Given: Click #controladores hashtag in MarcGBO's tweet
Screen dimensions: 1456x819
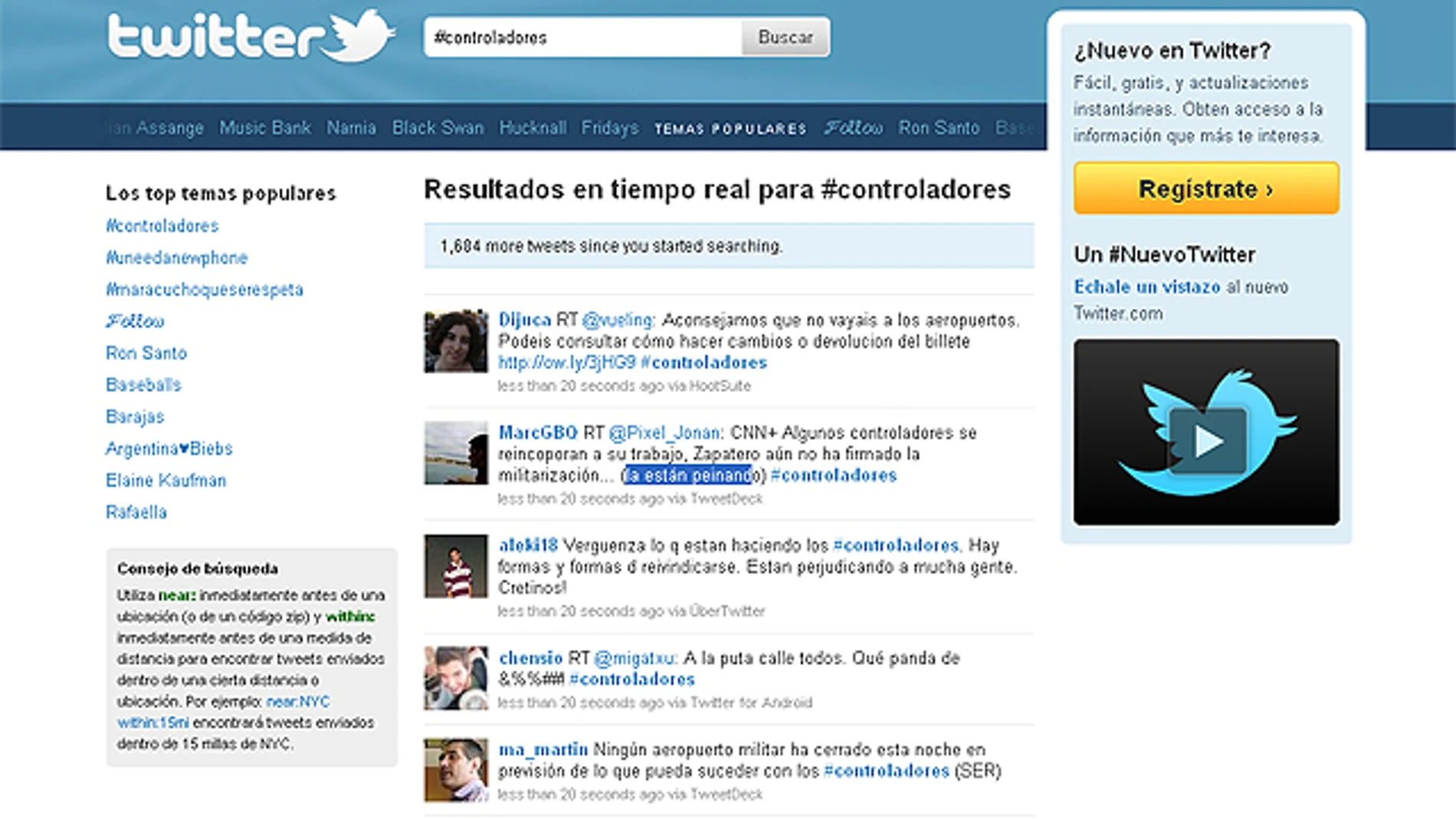Looking at the screenshot, I should coord(834,475).
